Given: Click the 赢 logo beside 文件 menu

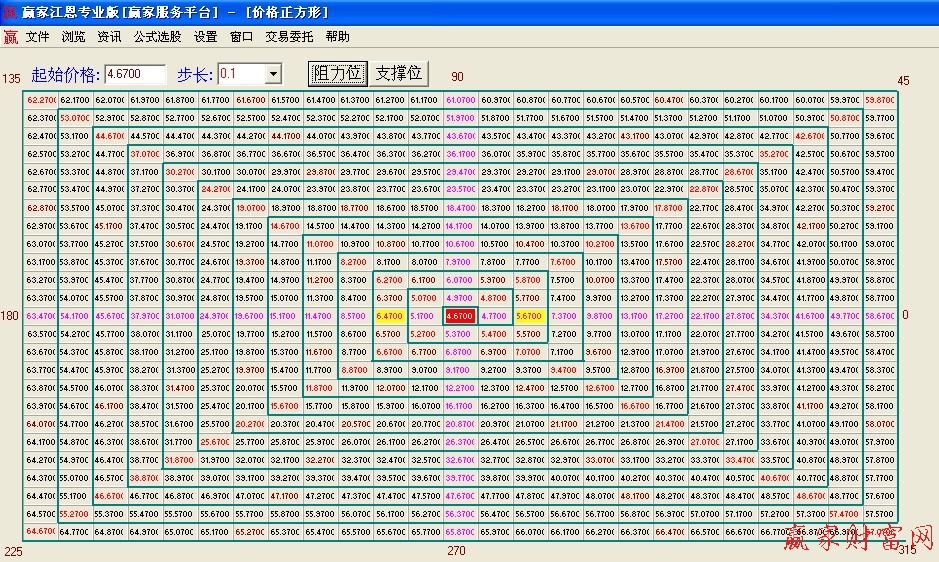Looking at the screenshot, I should pos(11,37).
